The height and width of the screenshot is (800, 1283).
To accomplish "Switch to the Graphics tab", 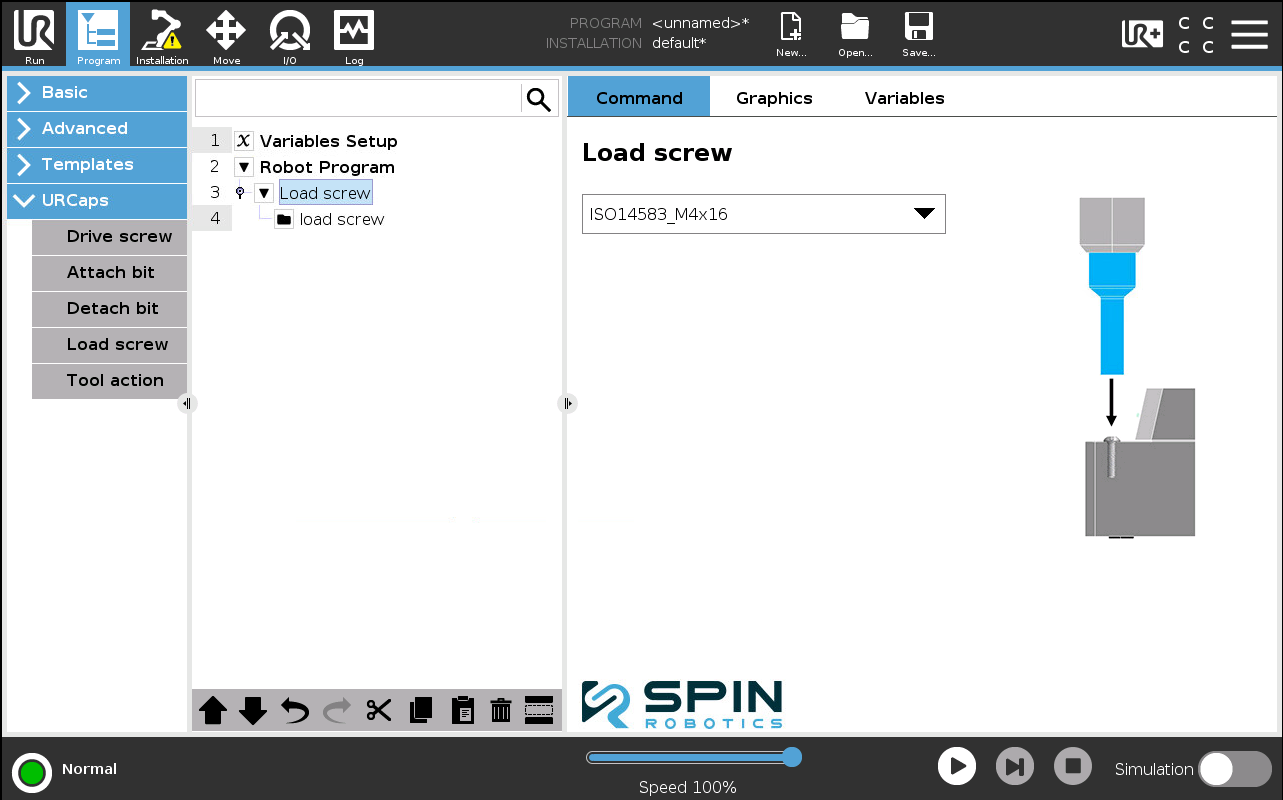I will (x=774, y=98).
